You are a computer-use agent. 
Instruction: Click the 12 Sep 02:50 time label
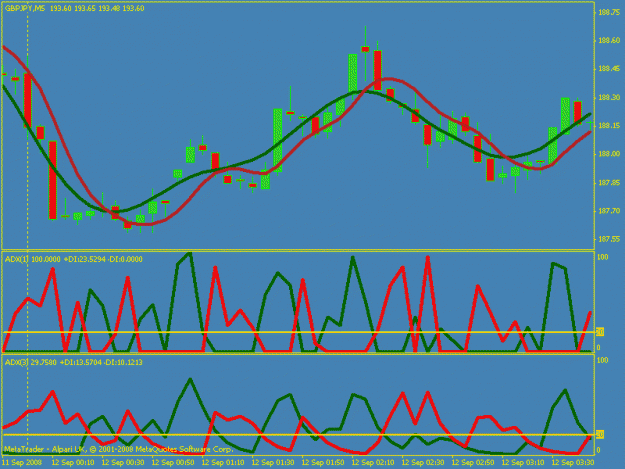click(473, 463)
